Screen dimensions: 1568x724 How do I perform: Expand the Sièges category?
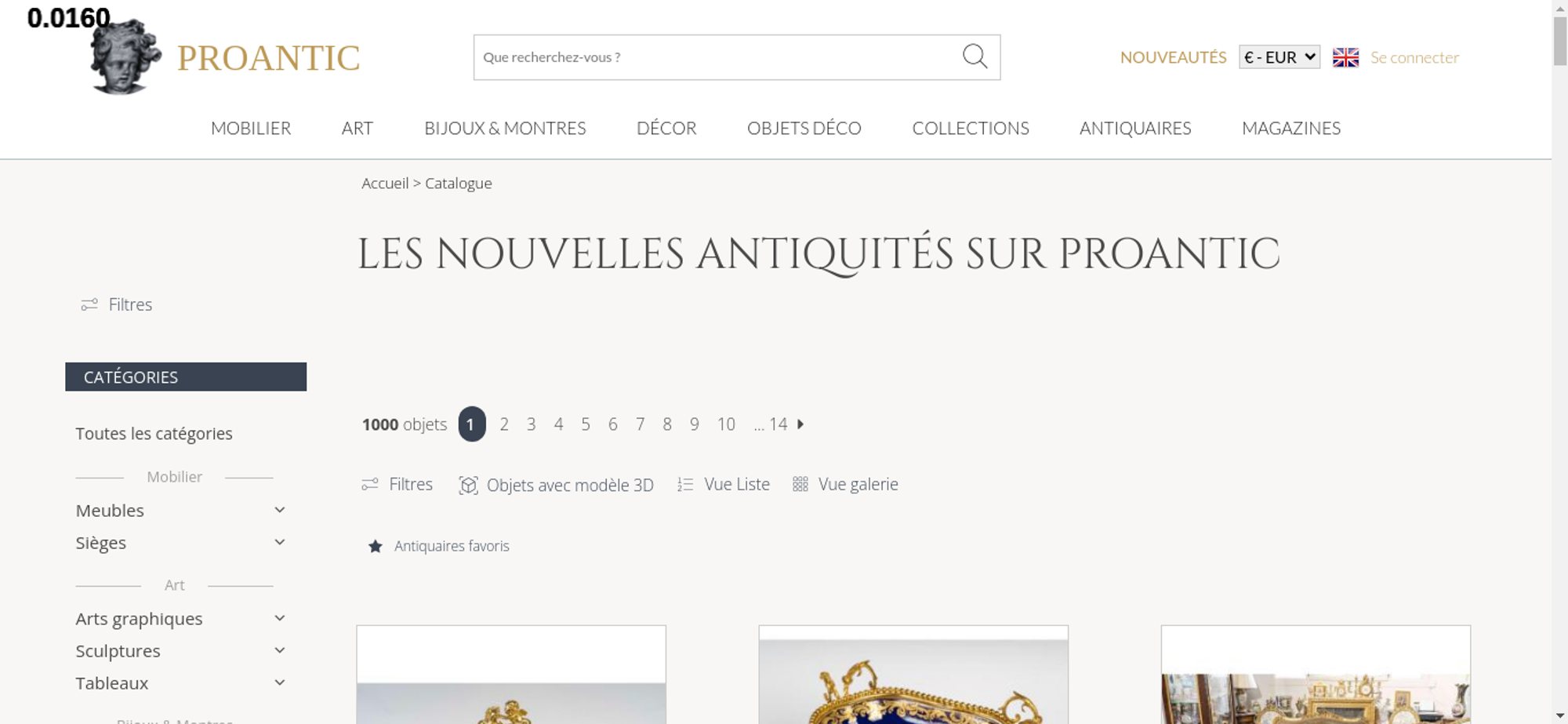coord(280,542)
